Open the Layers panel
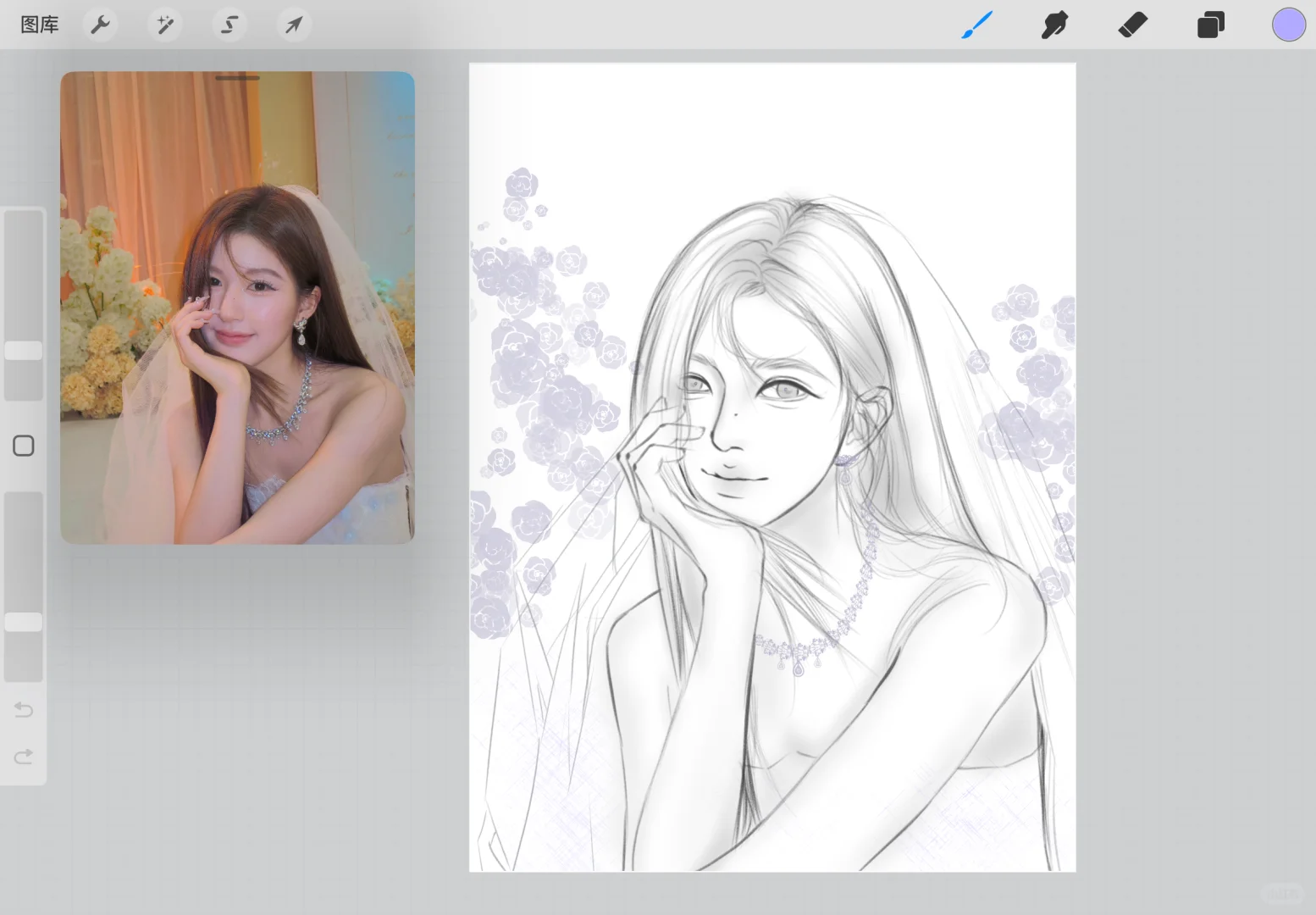Screen dimensions: 1316x915 [1210, 25]
